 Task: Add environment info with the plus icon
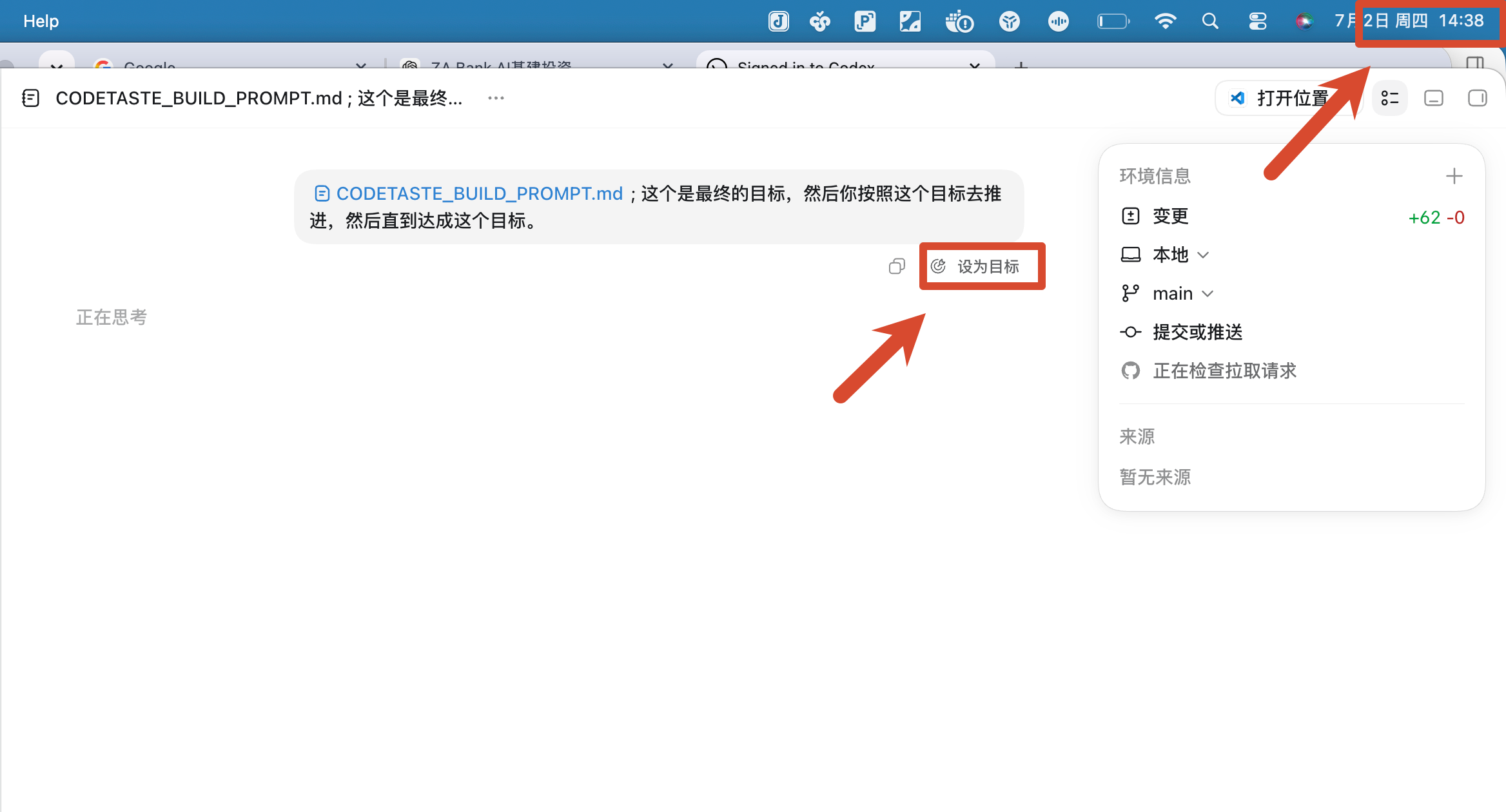pos(1454,176)
